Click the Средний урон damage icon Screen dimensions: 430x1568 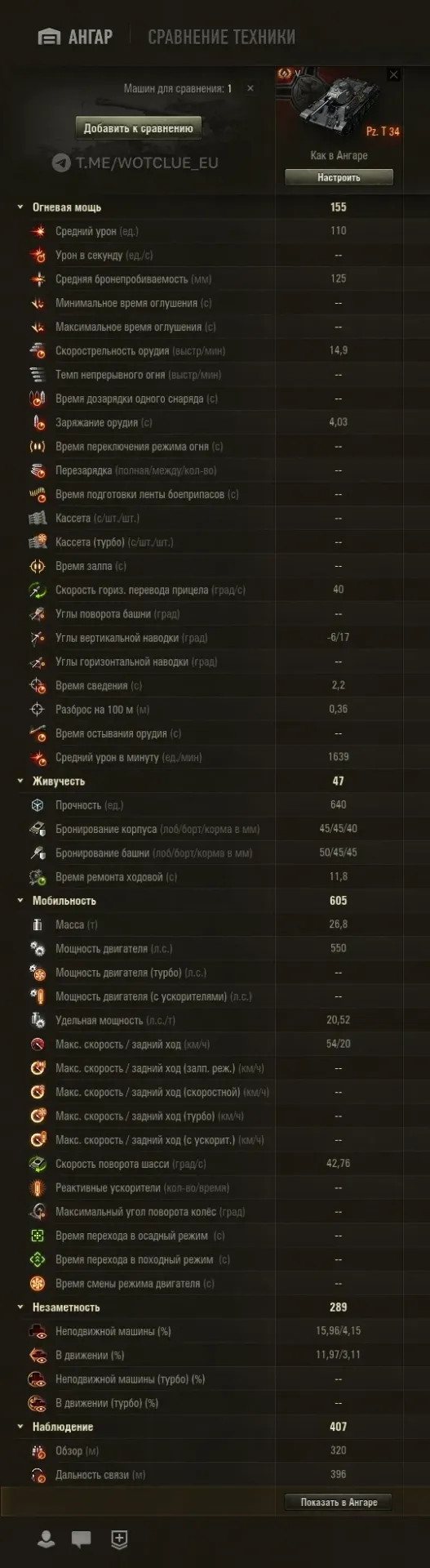(x=38, y=231)
